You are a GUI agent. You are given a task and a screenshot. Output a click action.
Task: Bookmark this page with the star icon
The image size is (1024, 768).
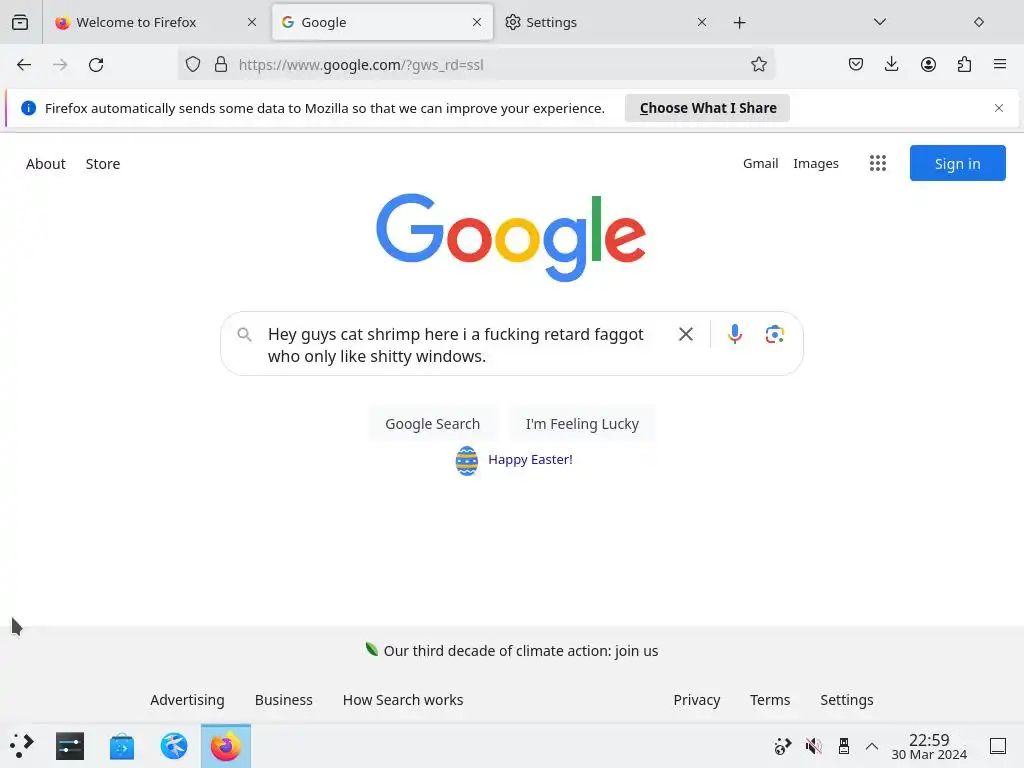click(758, 64)
